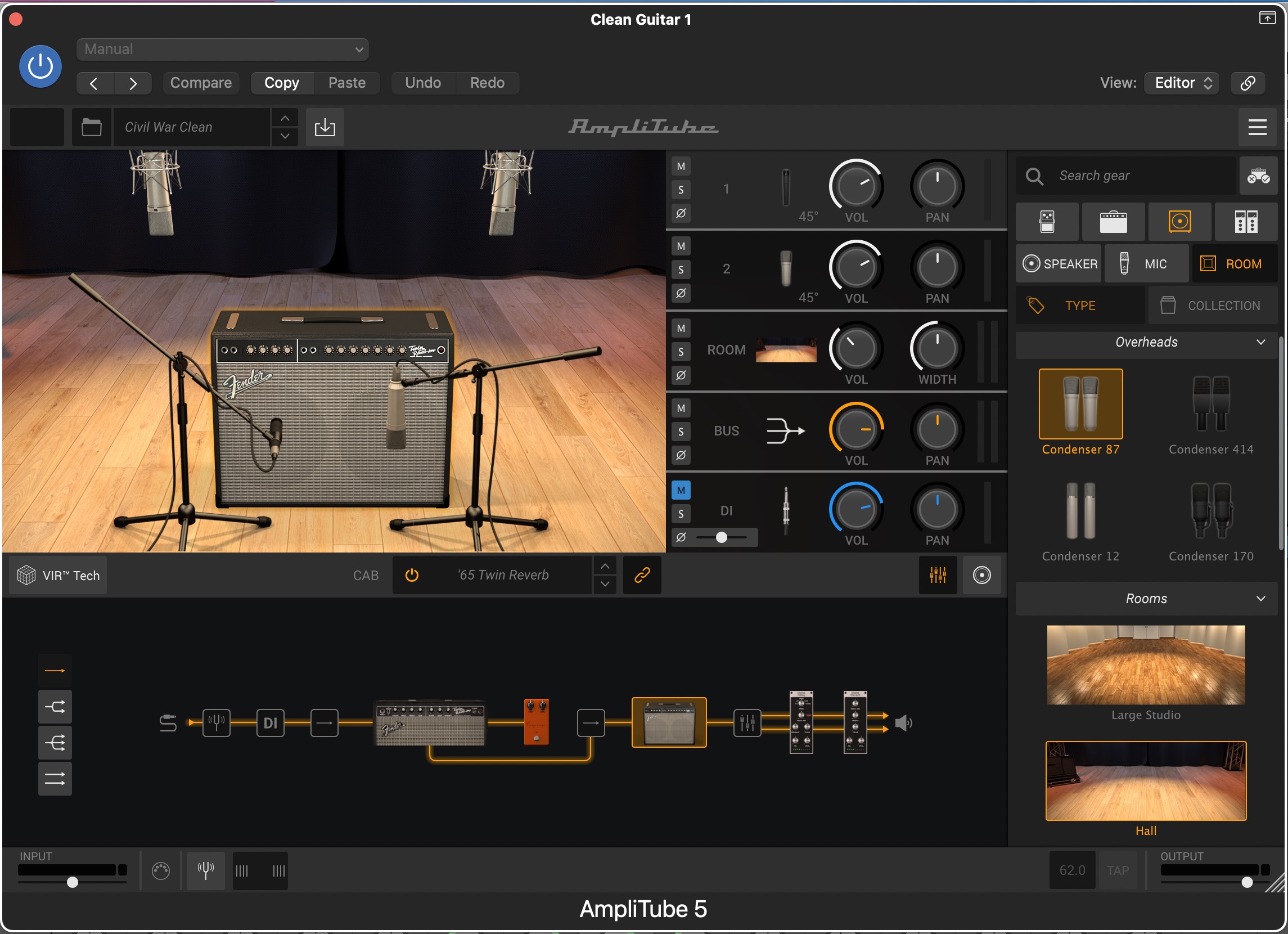Select the TYPE filter tab

pos(1079,306)
